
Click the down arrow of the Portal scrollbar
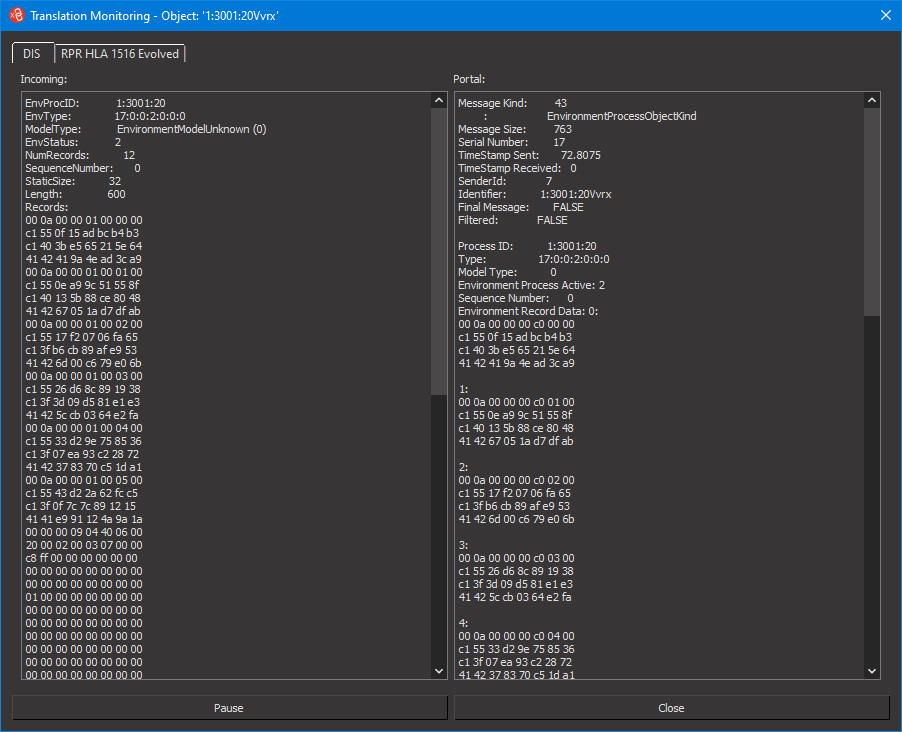click(x=871, y=671)
